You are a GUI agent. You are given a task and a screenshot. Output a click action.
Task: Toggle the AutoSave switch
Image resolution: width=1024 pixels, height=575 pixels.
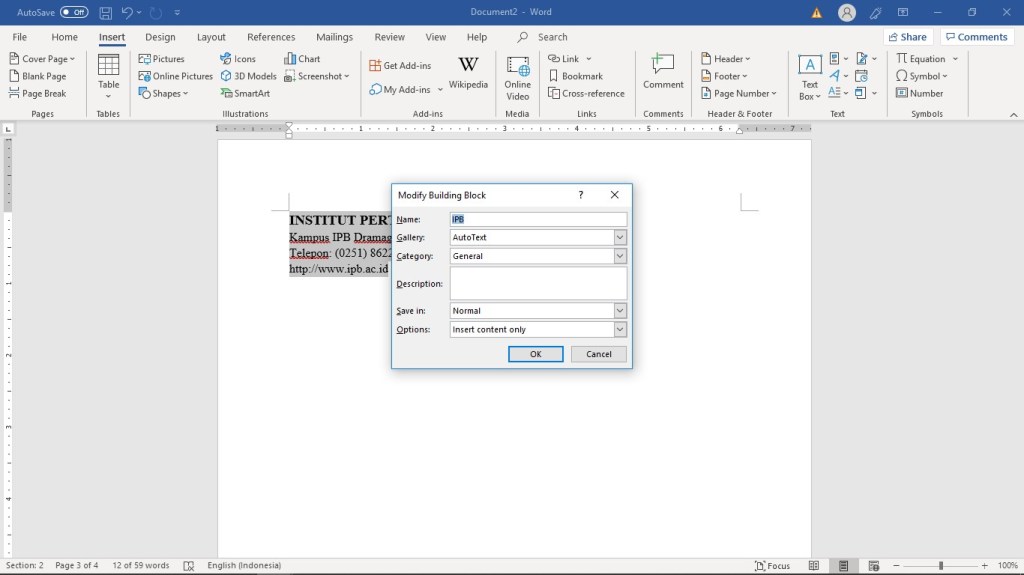(74, 12)
